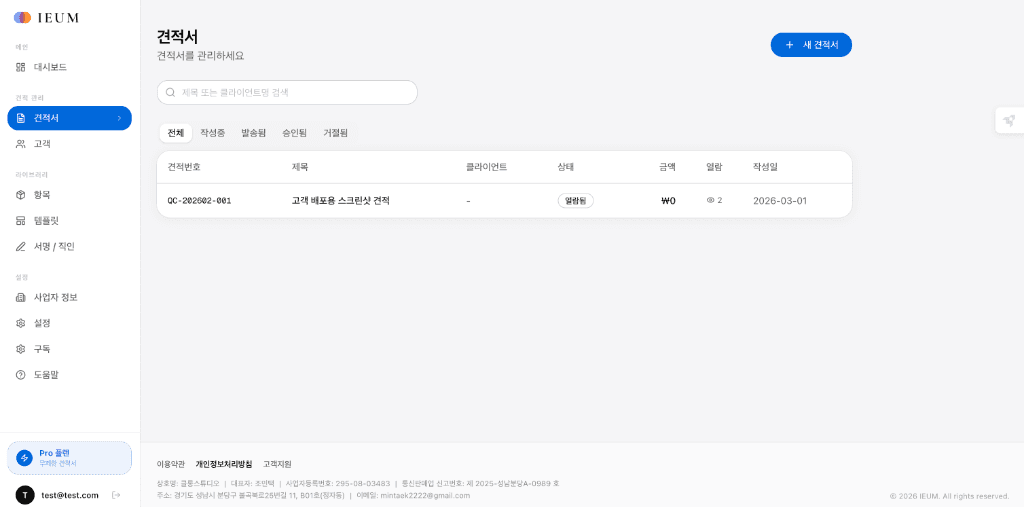Click the 사업자 정보 building icon
Viewport: 1024px width, 507px height.
point(21,297)
